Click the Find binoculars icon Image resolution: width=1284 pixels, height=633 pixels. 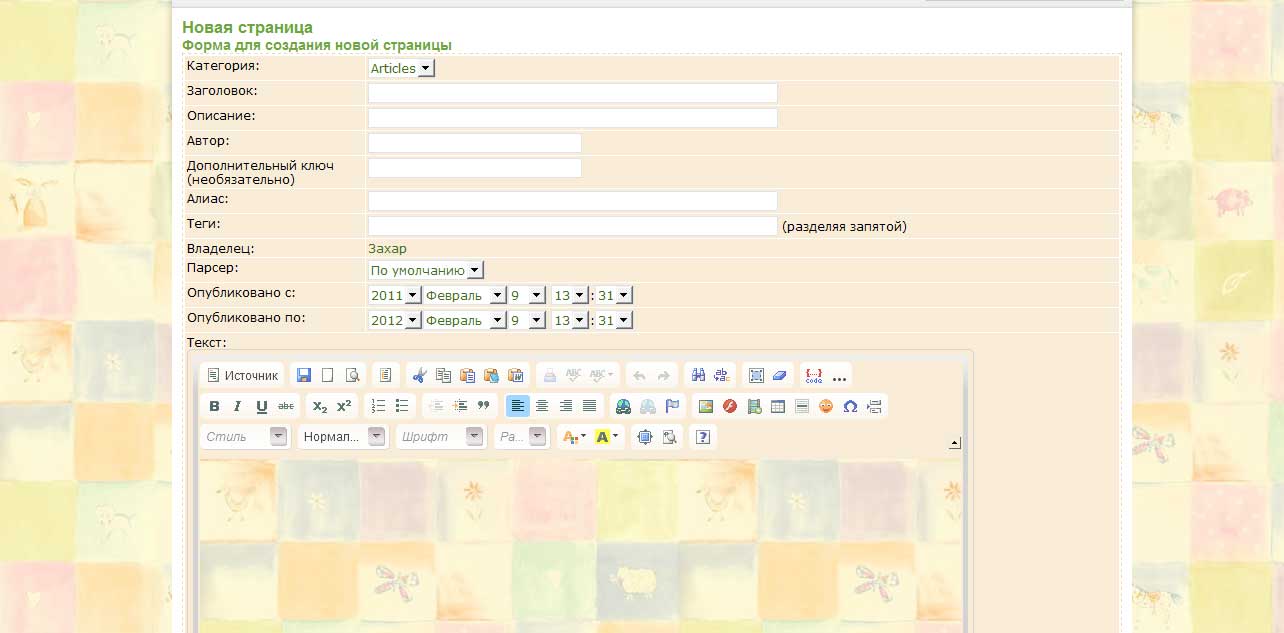699,376
